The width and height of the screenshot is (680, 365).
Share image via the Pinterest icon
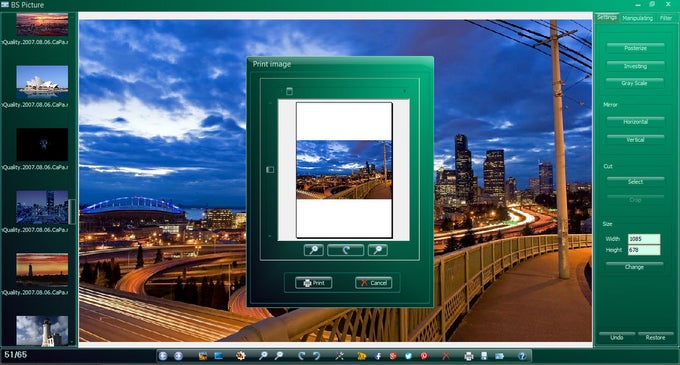[424, 356]
